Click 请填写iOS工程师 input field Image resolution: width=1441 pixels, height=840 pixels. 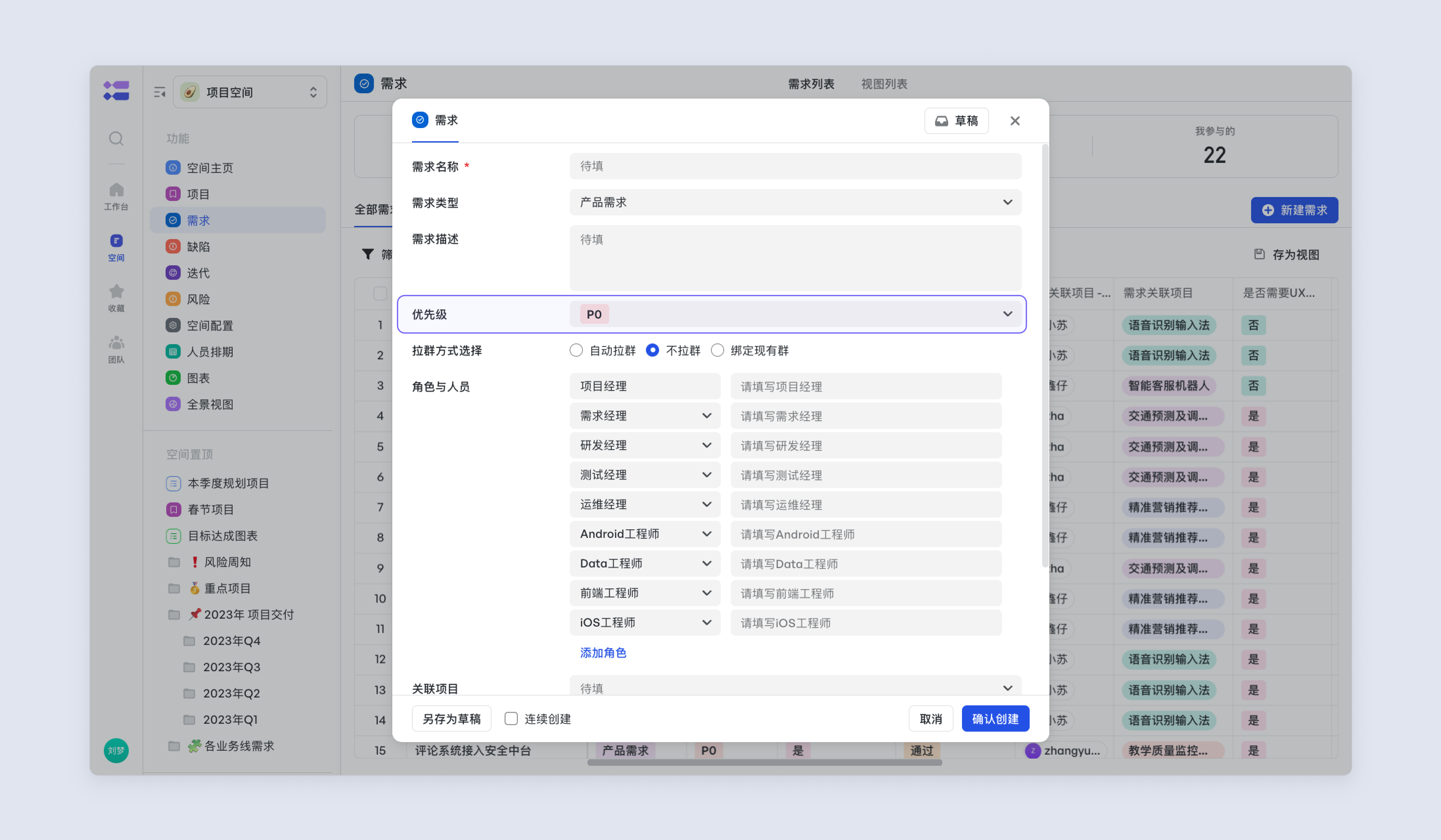pyautogui.click(x=866, y=622)
